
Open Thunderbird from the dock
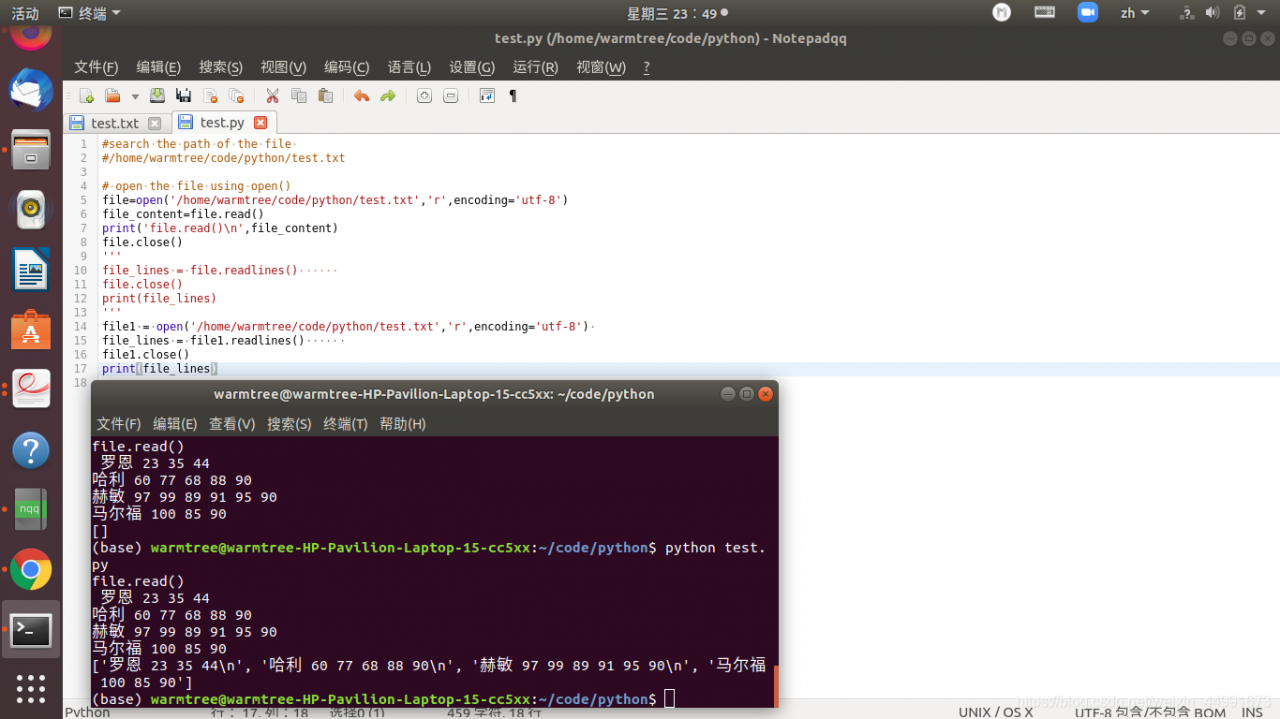[31, 90]
